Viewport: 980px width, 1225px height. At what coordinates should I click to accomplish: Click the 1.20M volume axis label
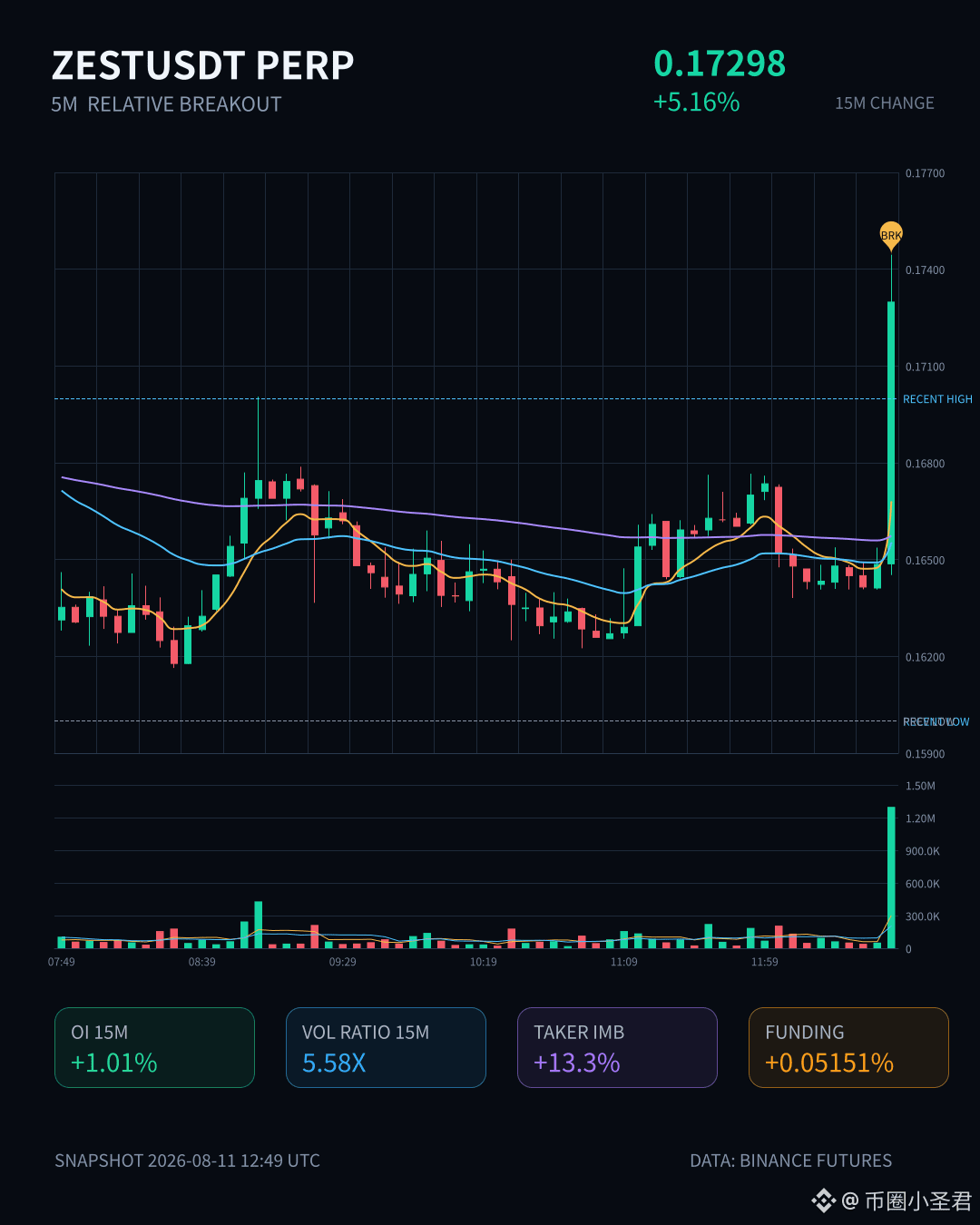click(x=920, y=818)
